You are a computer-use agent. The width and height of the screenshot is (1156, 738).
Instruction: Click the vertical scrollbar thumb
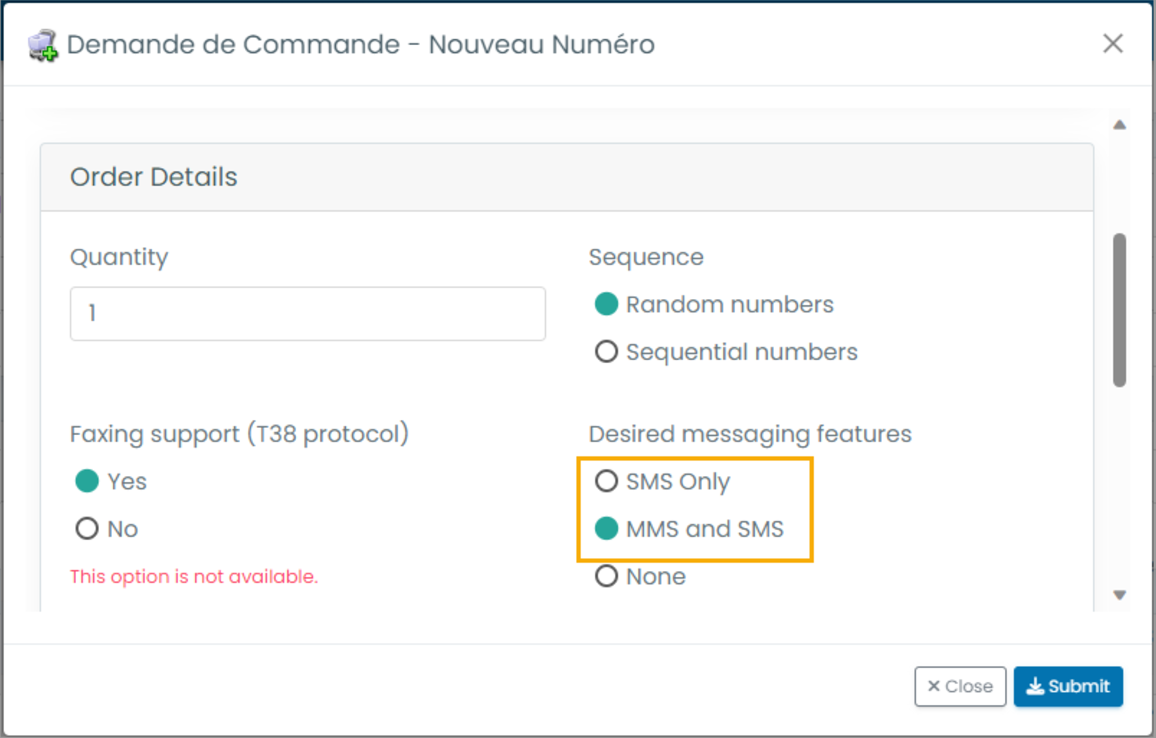click(x=1120, y=310)
